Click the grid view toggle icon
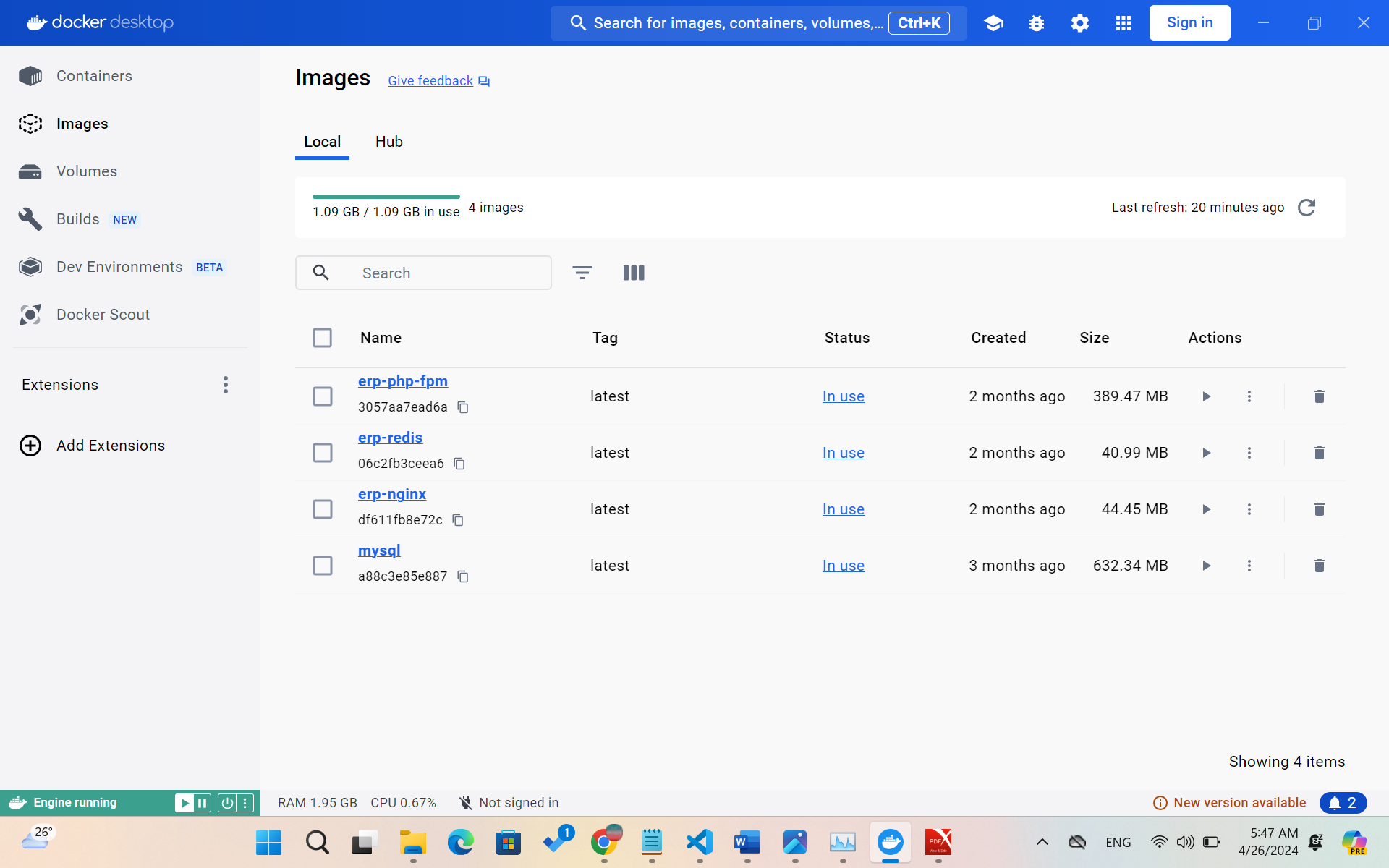Screen dimensions: 1389x868 [634, 272]
